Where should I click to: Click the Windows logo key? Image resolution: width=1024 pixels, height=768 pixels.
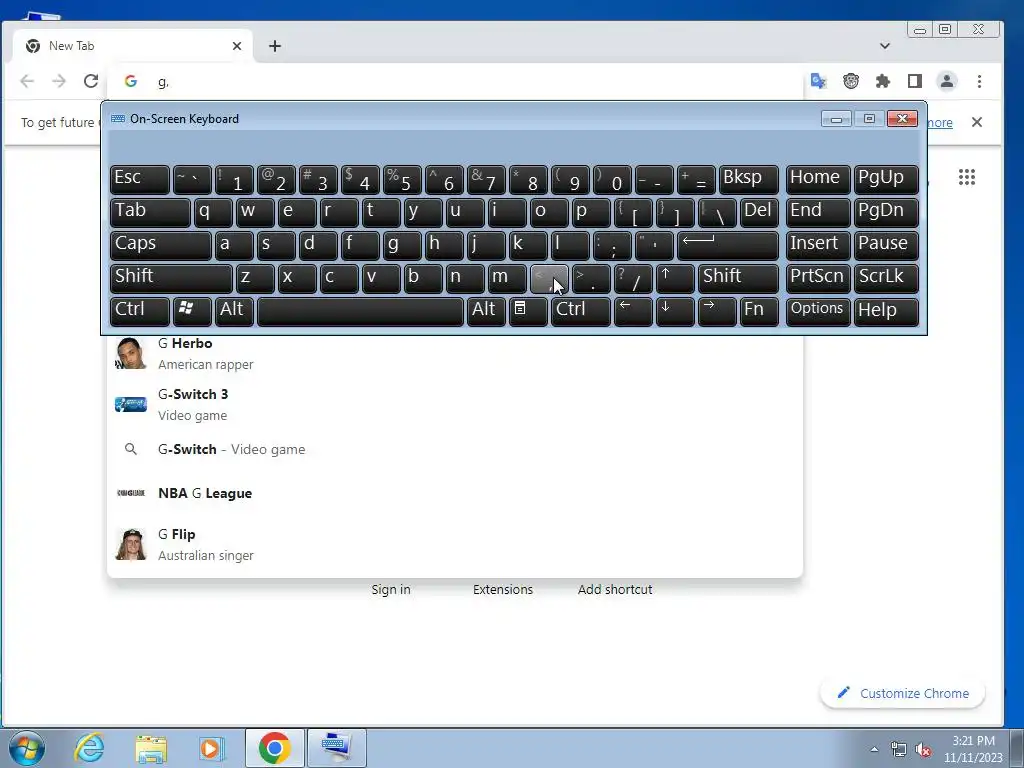[192, 311]
